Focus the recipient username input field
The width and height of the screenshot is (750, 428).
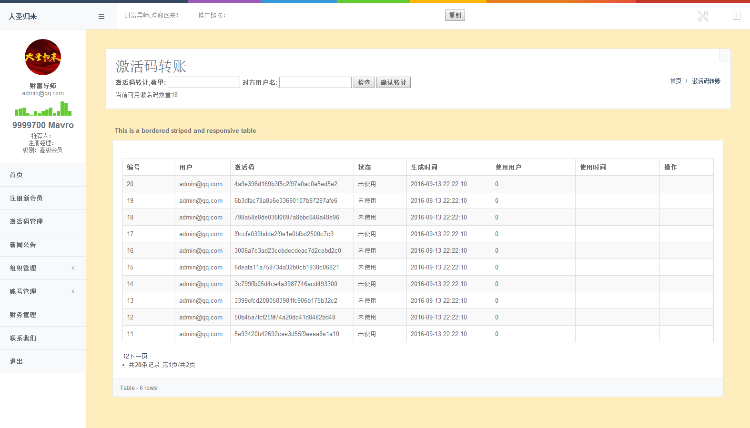coord(315,82)
